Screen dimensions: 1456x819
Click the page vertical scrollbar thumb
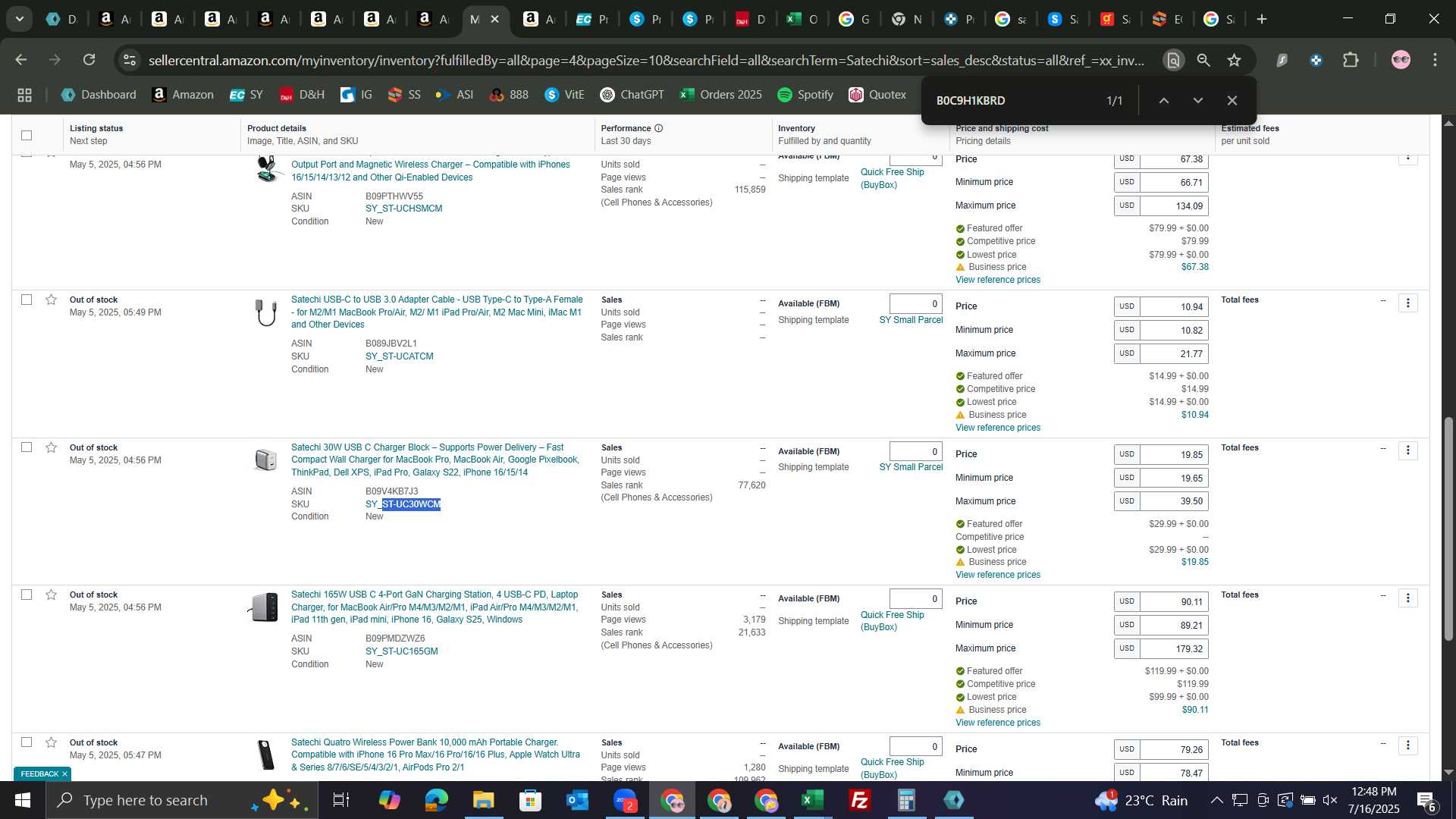click(x=1448, y=529)
